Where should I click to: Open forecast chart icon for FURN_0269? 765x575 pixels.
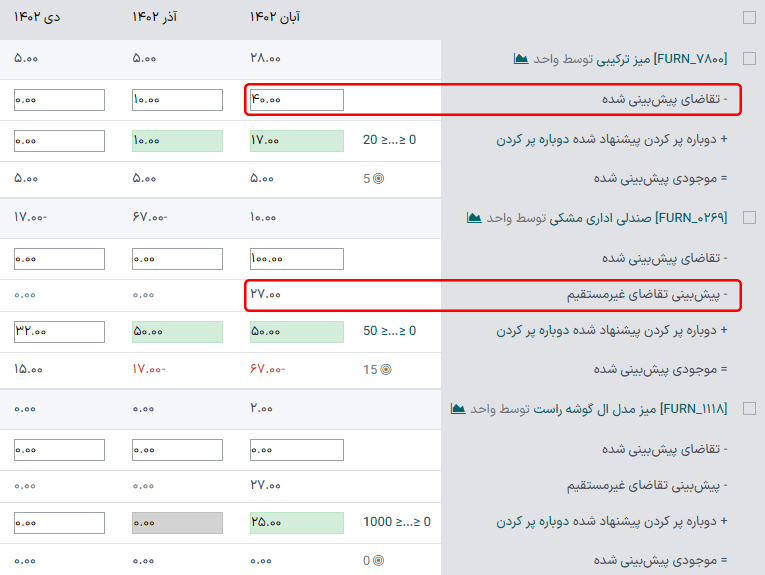[474, 217]
